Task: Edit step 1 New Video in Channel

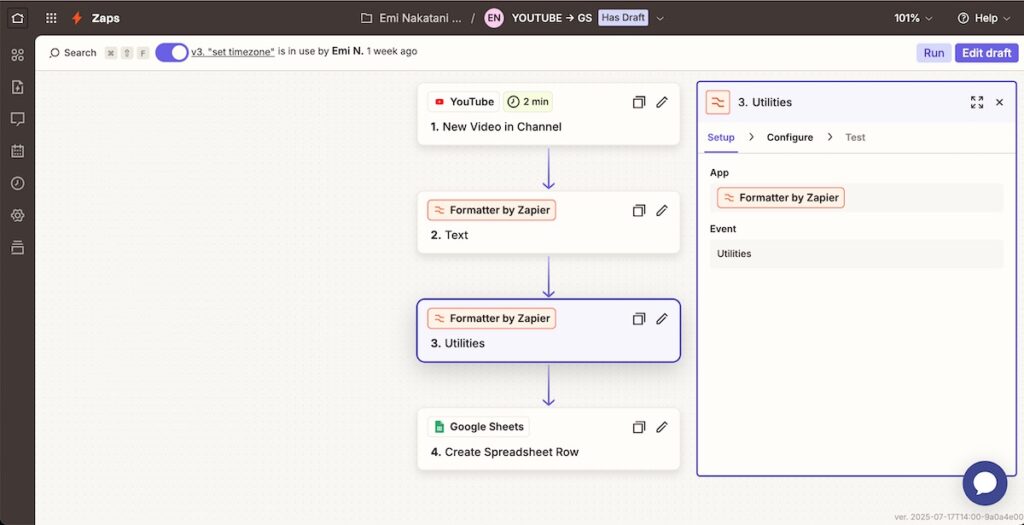Action: pyautogui.click(x=662, y=103)
